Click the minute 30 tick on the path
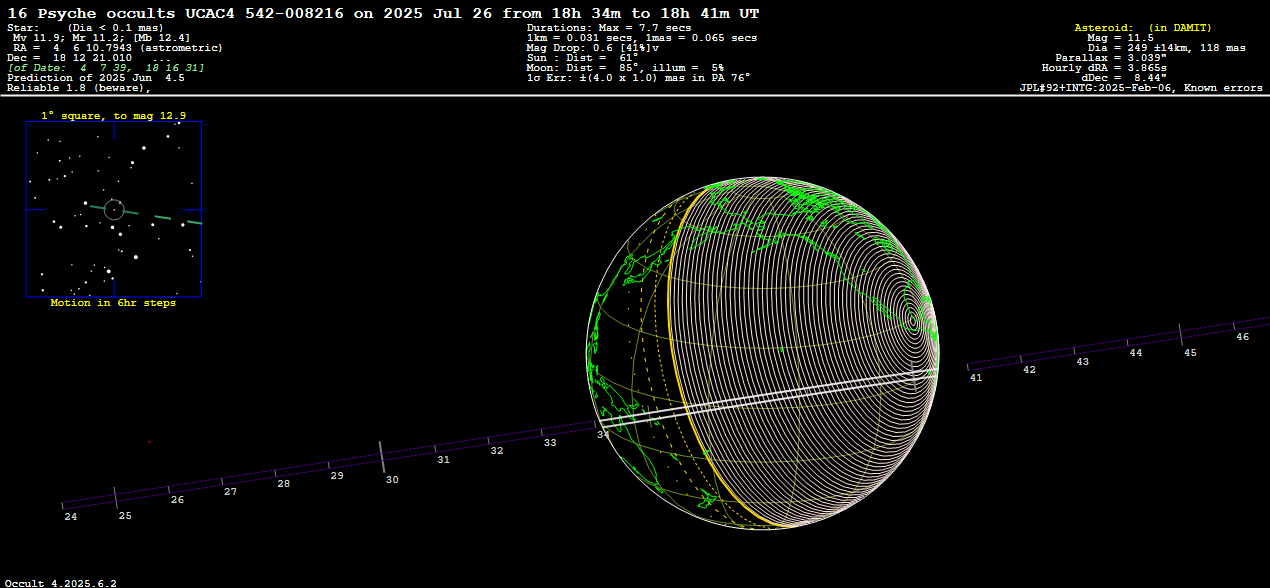This screenshot has width=1270, height=588. click(x=382, y=457)
